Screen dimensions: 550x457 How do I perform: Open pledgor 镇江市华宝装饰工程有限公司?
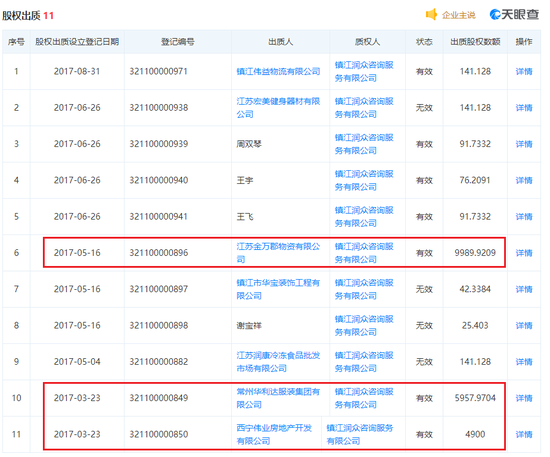(x=278, y=289)
